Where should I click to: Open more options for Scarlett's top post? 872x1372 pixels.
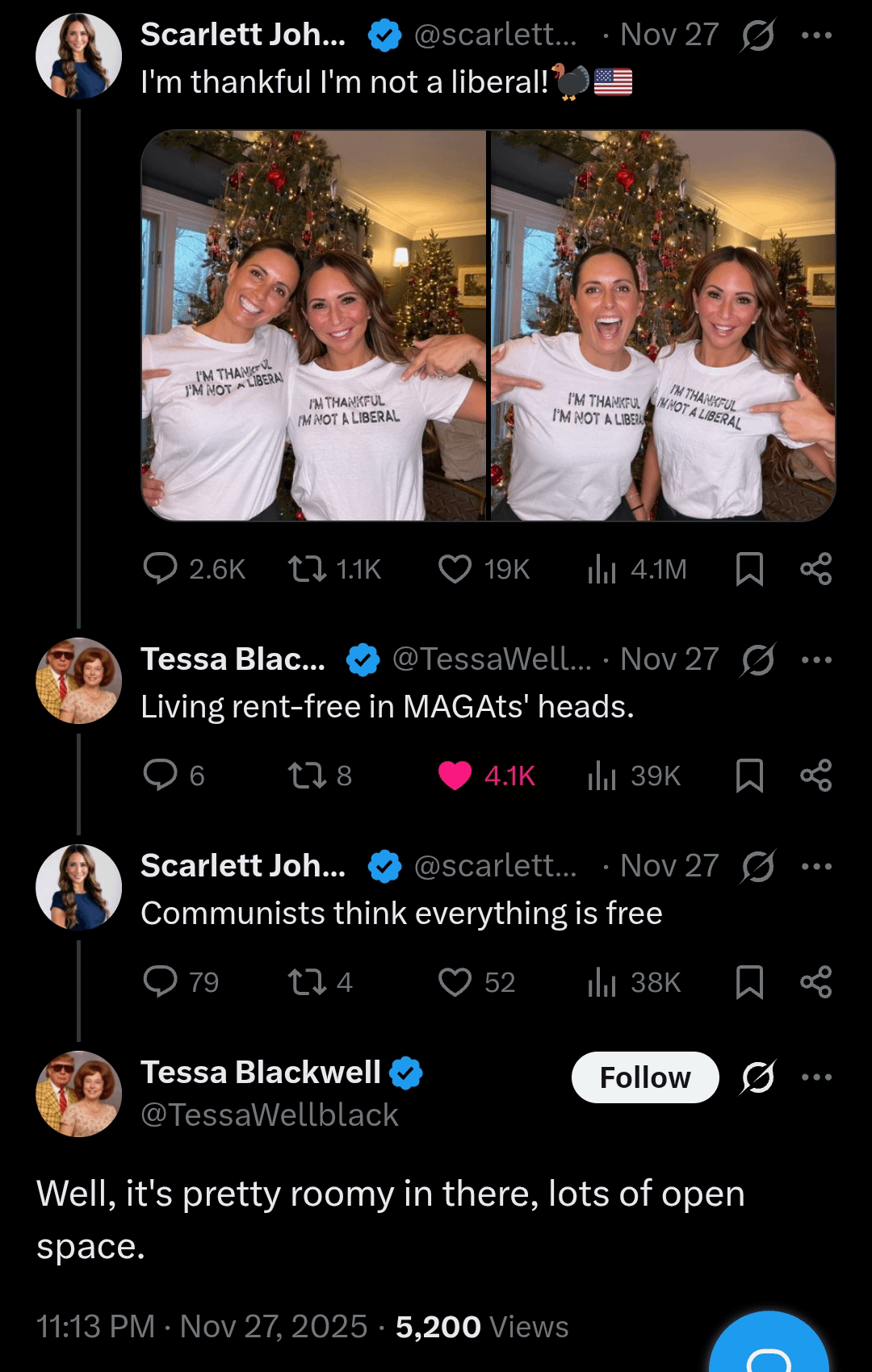click(816, 36)
